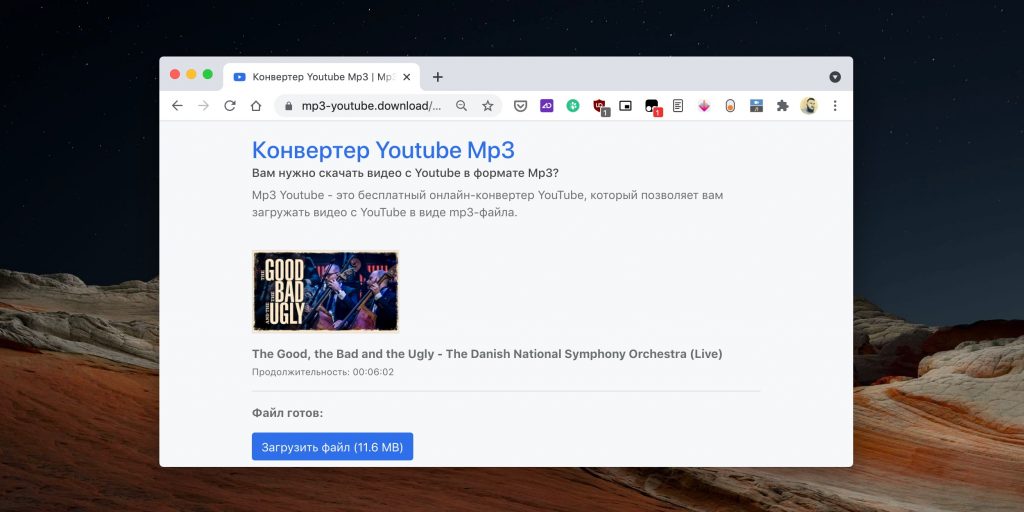Click the Файл готов: label
Viewport: 1024px width, 512px height.
(287, 413)
